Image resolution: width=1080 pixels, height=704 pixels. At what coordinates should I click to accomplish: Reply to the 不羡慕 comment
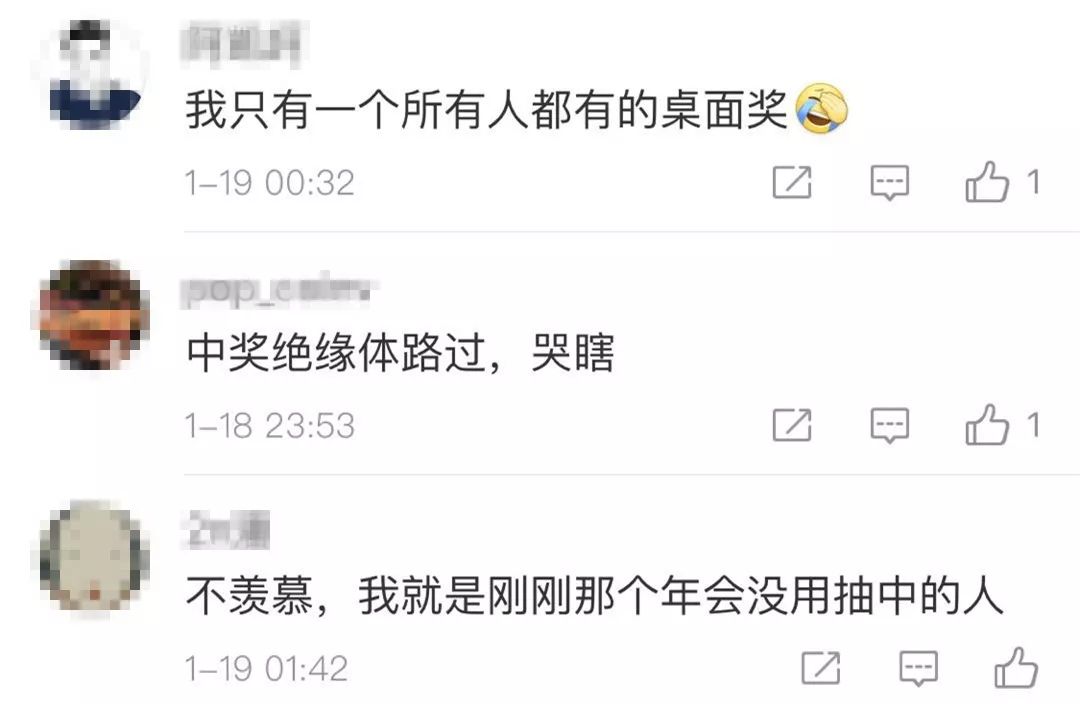click(918, 668)
